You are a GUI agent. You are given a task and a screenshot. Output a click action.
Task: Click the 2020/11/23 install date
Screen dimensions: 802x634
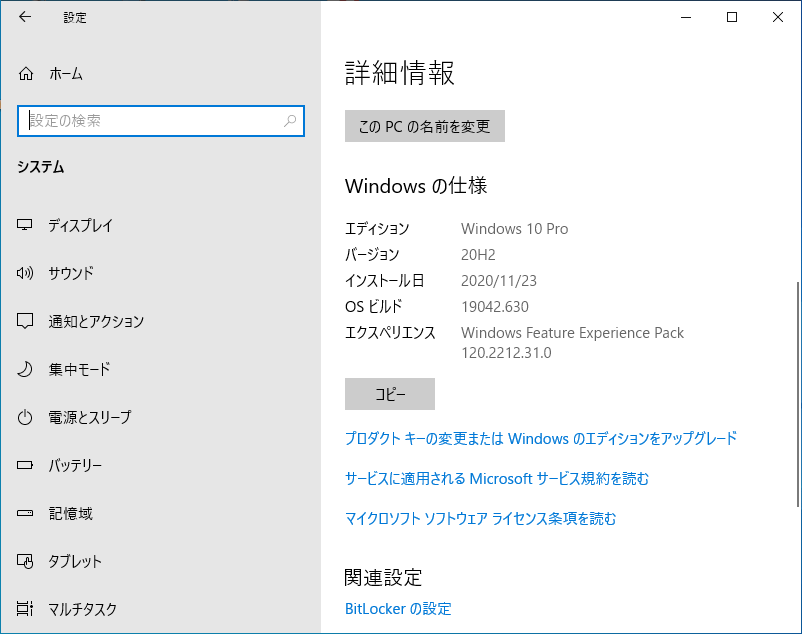pyautogui.click(x=499, y=281)
